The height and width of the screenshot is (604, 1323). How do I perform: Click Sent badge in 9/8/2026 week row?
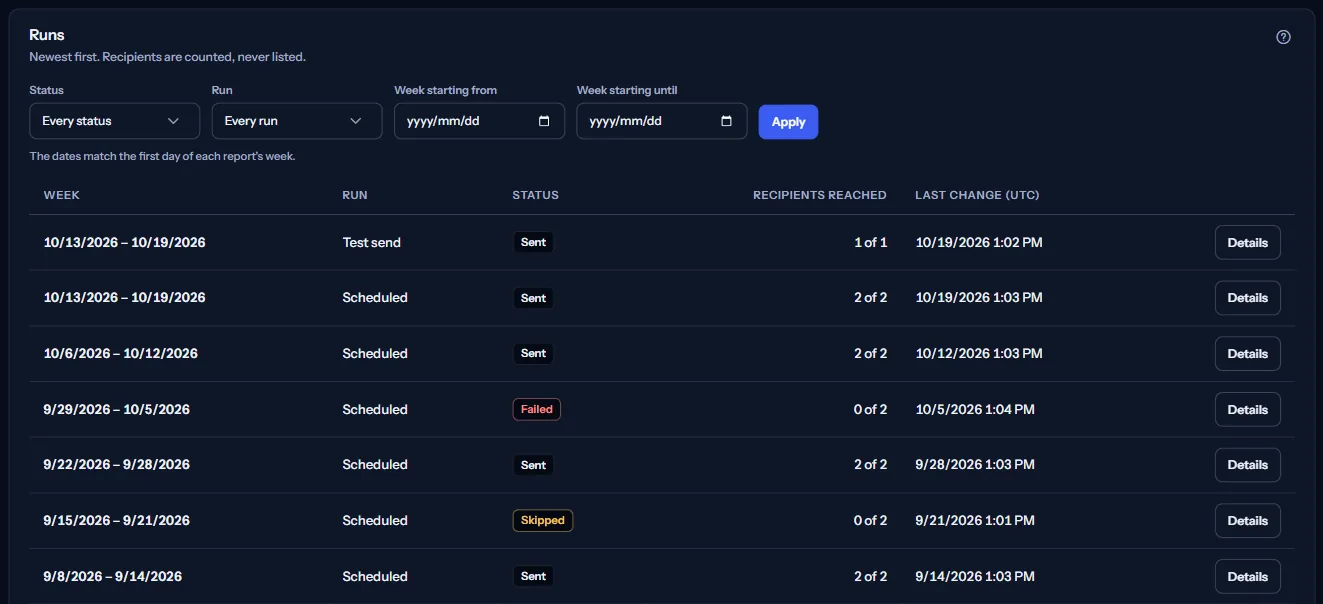pos(534,576)
